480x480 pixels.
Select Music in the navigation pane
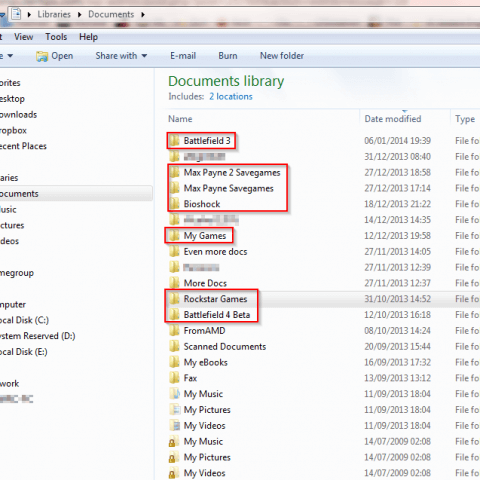click(x=8, y=210)
